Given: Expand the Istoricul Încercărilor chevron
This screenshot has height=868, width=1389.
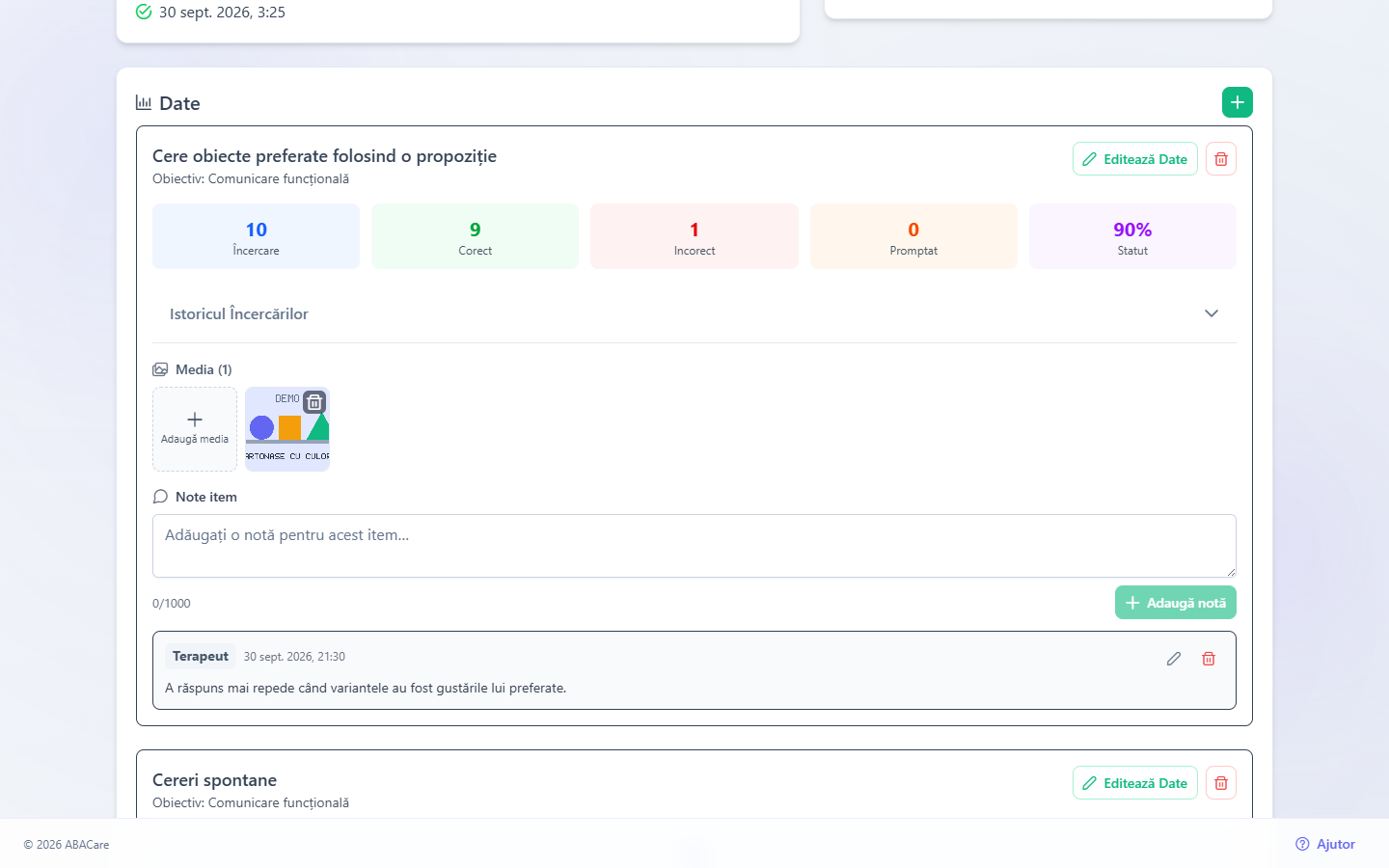Looking at the screenshot, I should (1212, 313).
